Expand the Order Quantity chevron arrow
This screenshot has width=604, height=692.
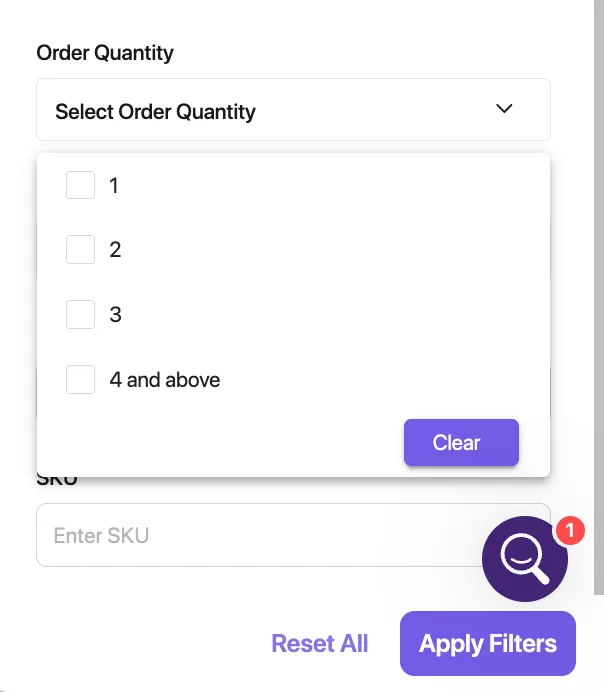point(504,109)
